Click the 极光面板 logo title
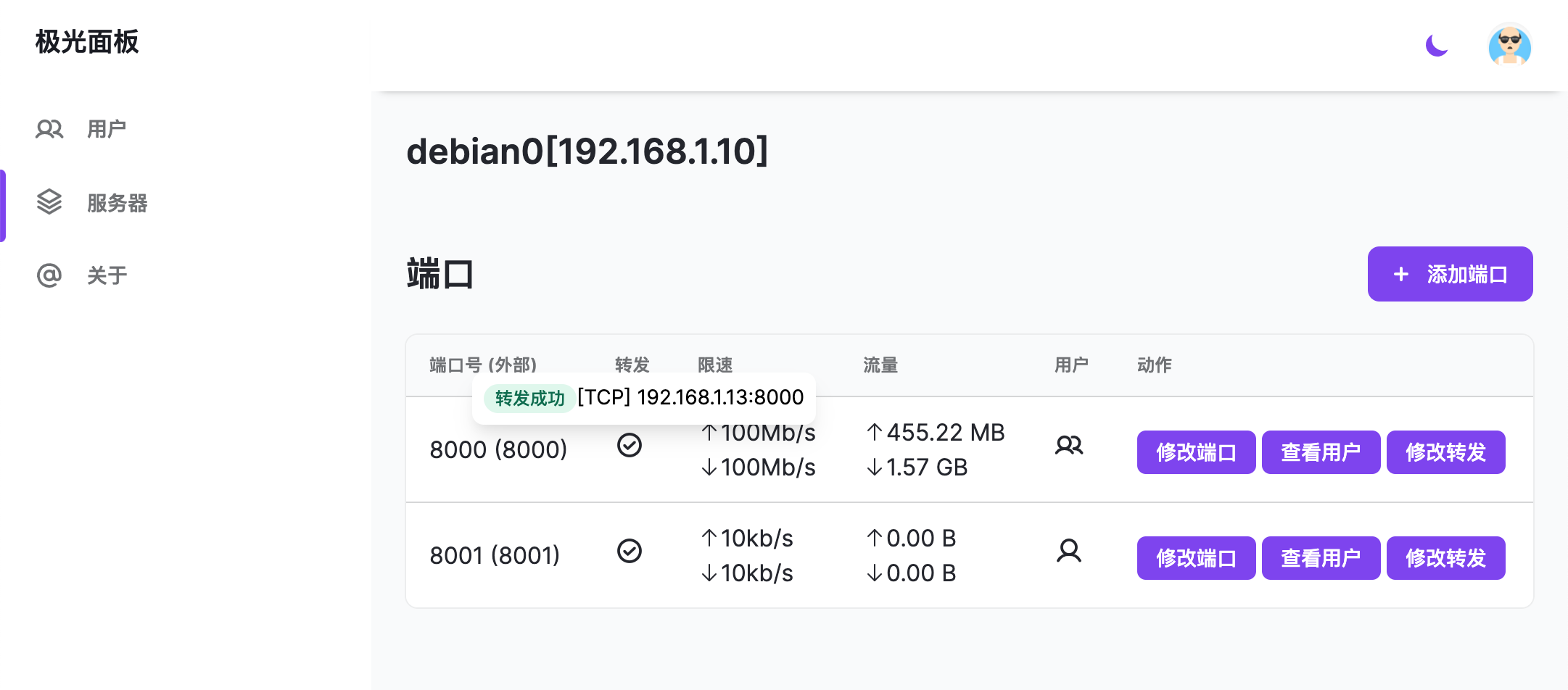The width and height of the screenshot is (1568, 690). (x=87, y=42)
